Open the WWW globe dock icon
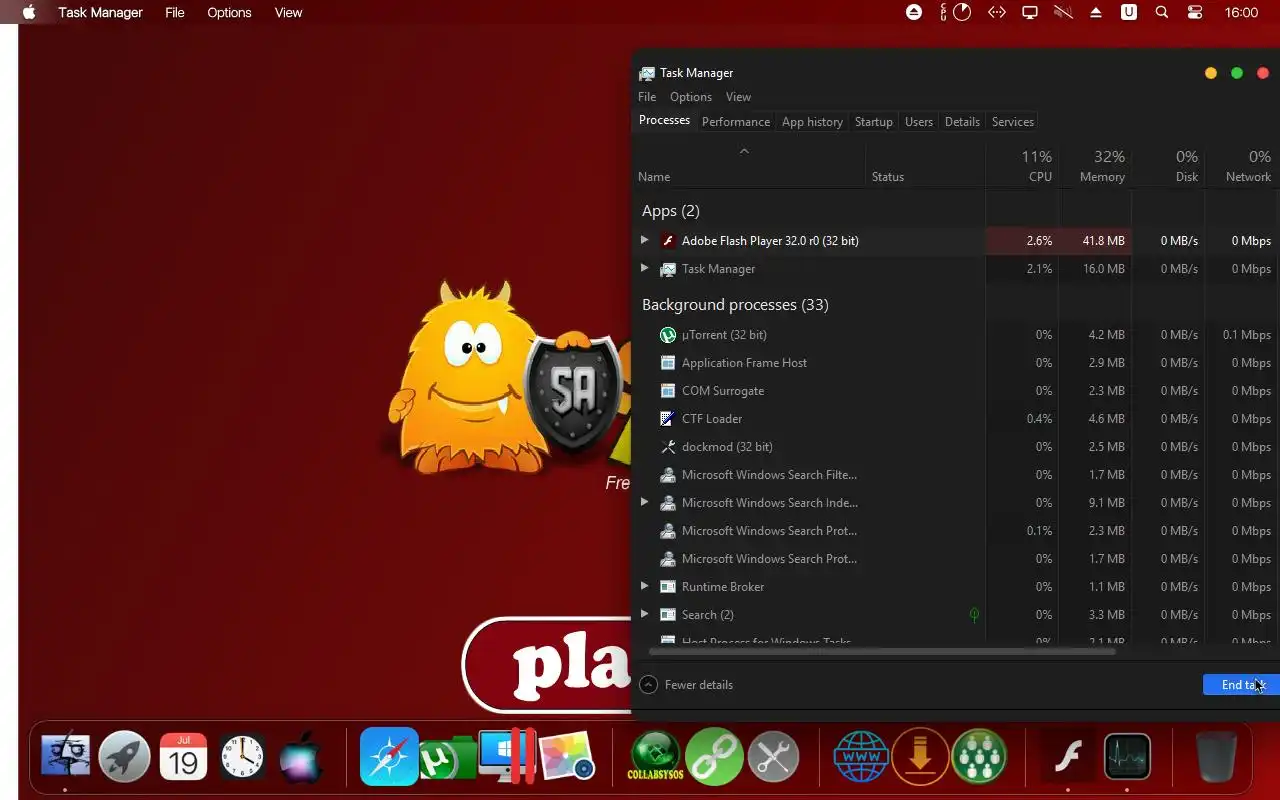The width and height of the screenshot is (1280, 800). point(861,756)
